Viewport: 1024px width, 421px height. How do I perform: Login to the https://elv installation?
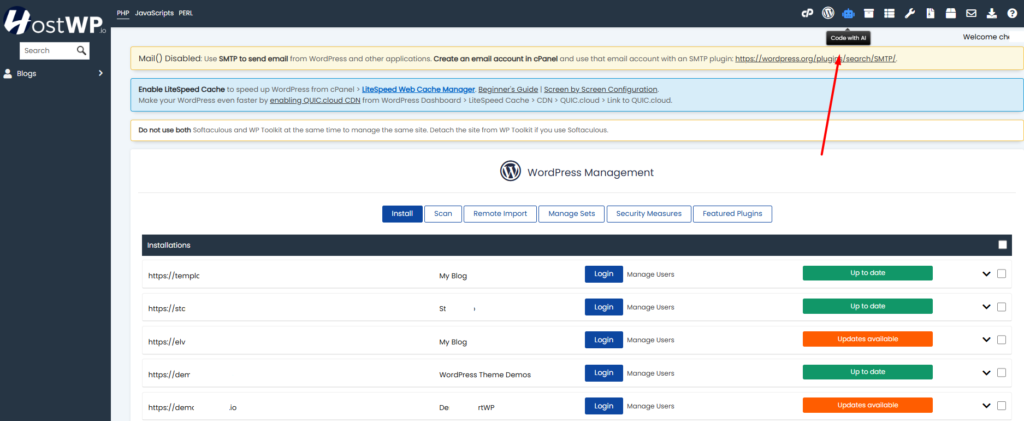pyautogui.click(x=603, y=339)
